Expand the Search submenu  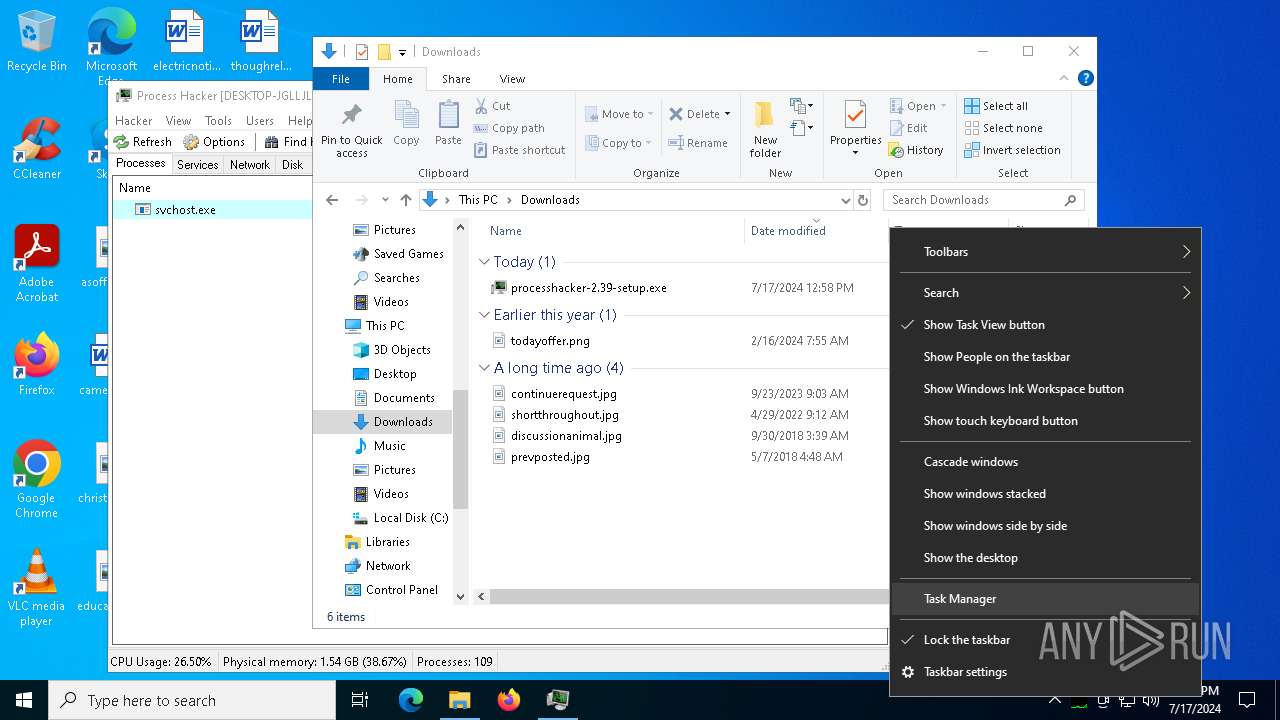click(x=1045, y=293)
